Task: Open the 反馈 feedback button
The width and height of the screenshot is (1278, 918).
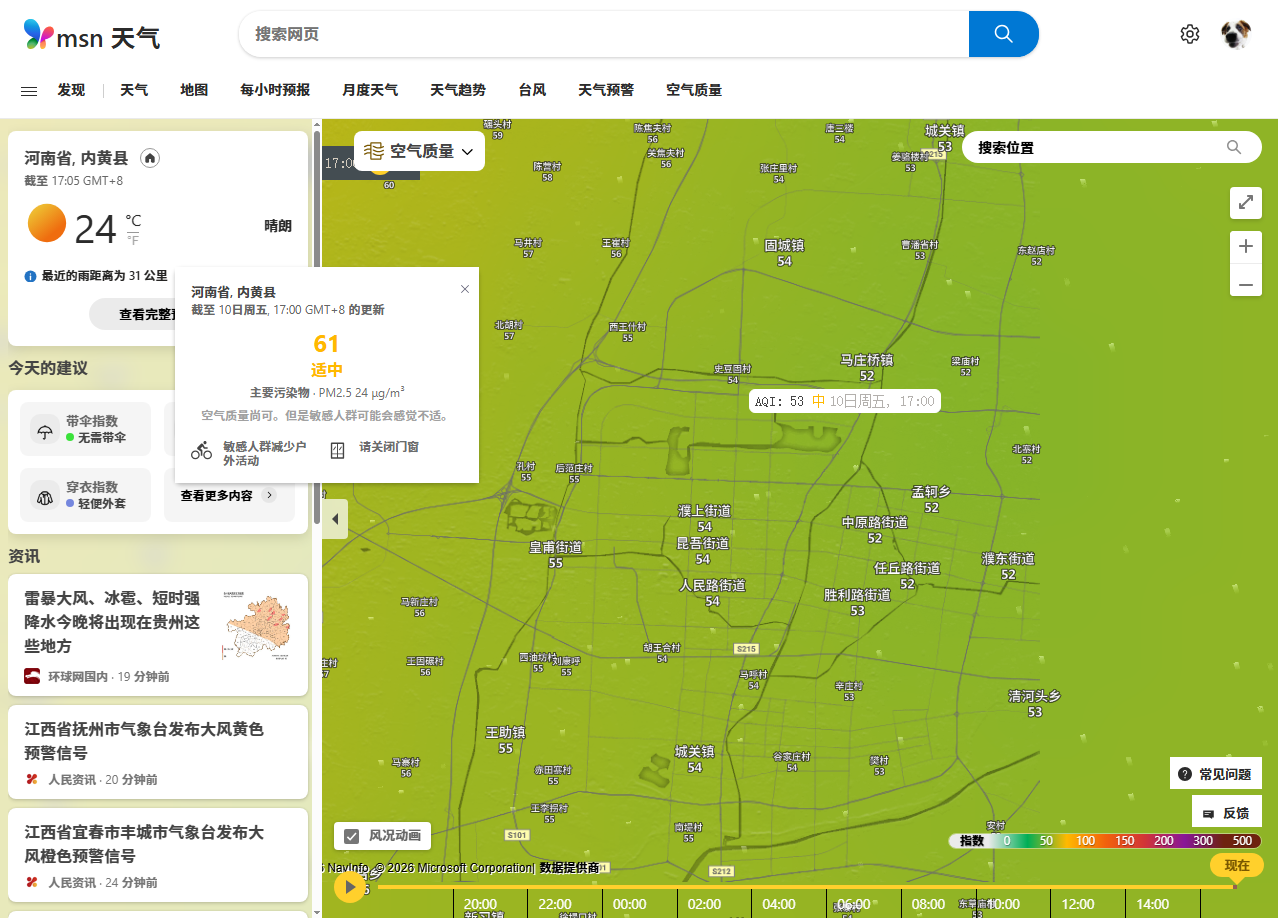Action: [1226, 813]
